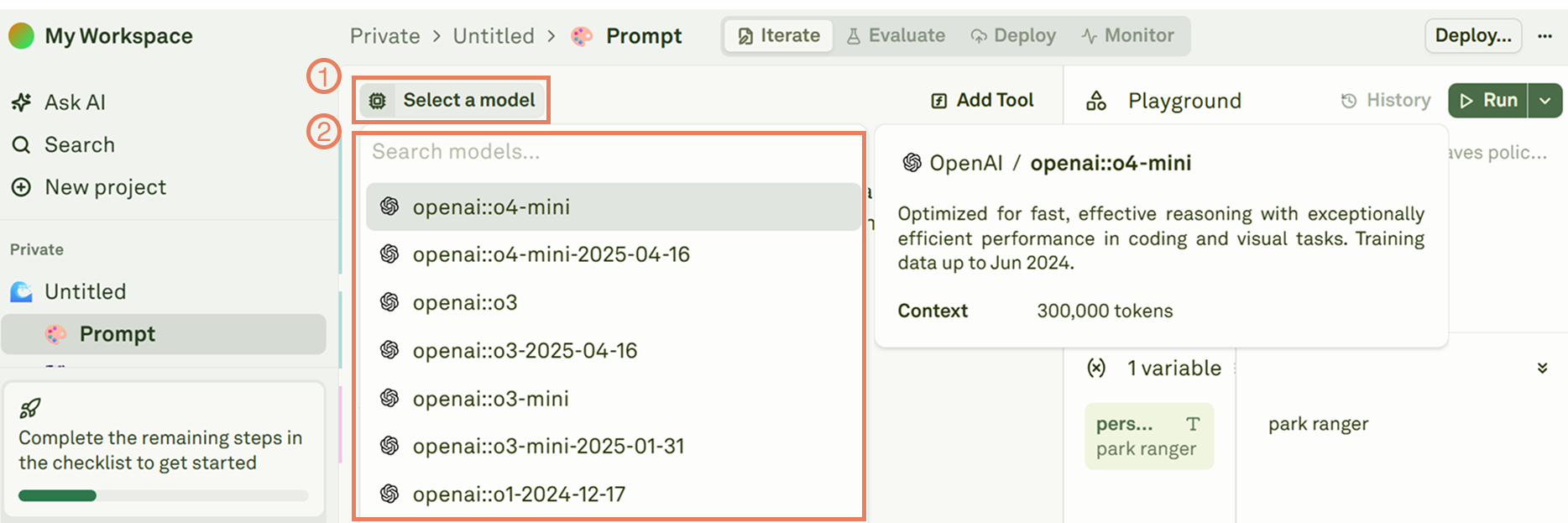Viewport: 1568px width, 523px height.
Task: Switch to the Evaluate tab
Action: tap(896, 36)
